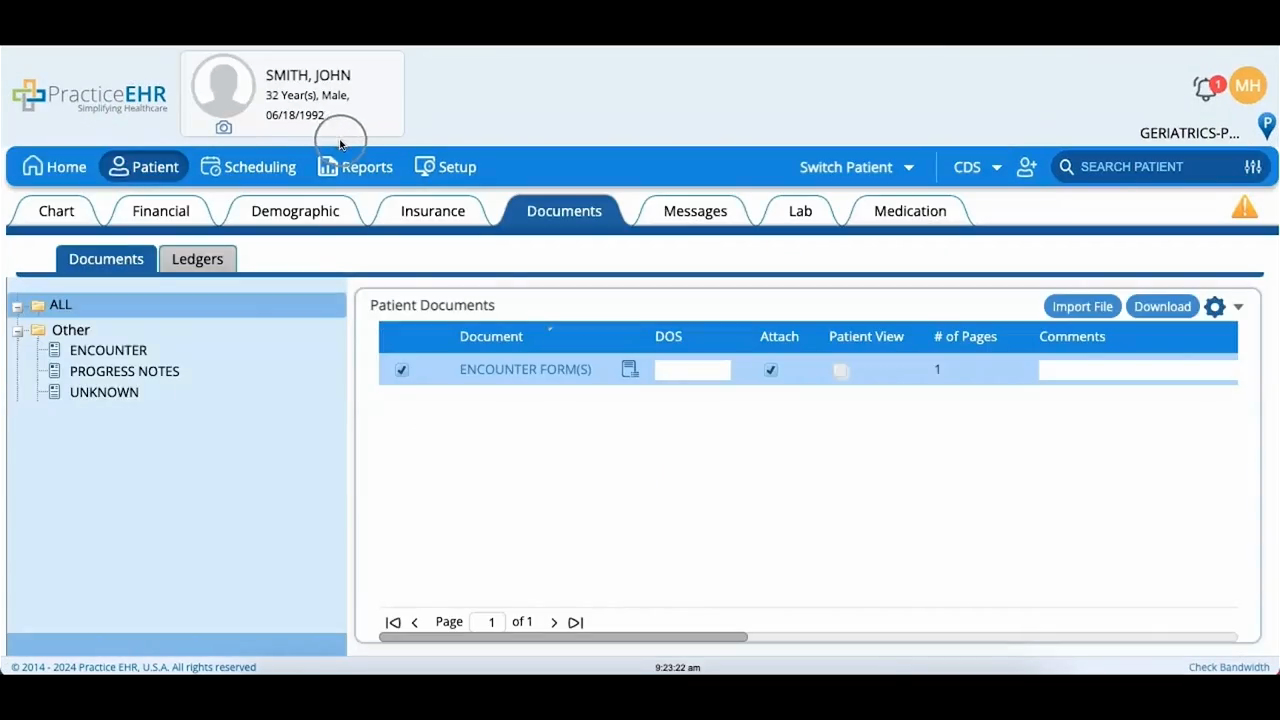
Task: Open the ENCOUNTER FORM(S) document link
Action: 525,369
